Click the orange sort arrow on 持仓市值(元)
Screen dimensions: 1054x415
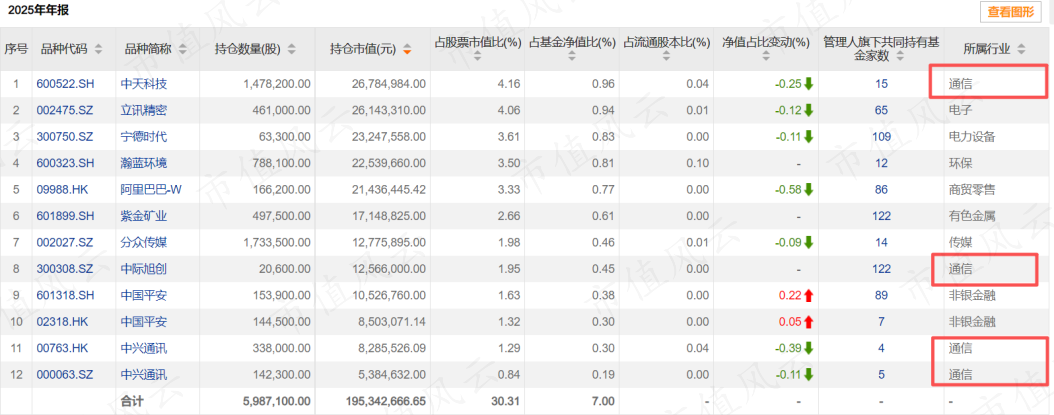pyautogui.click(x=407, y=49)
